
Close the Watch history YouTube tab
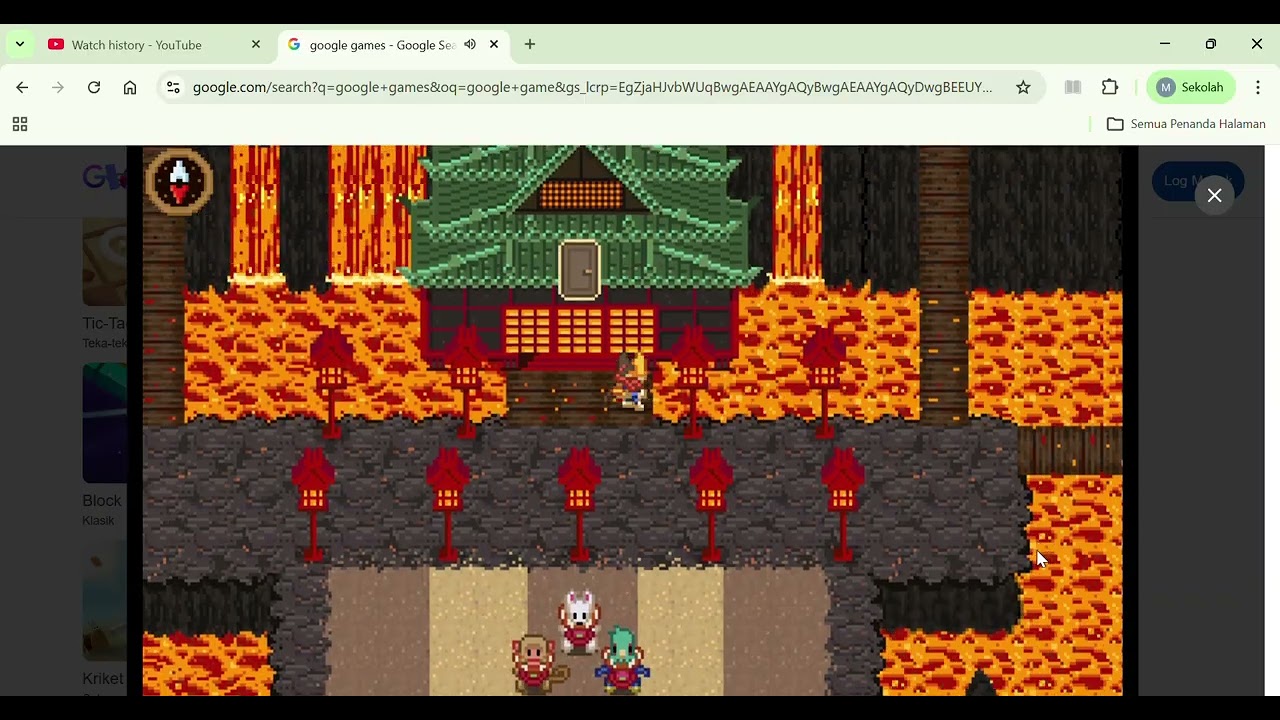pos(256,45)
